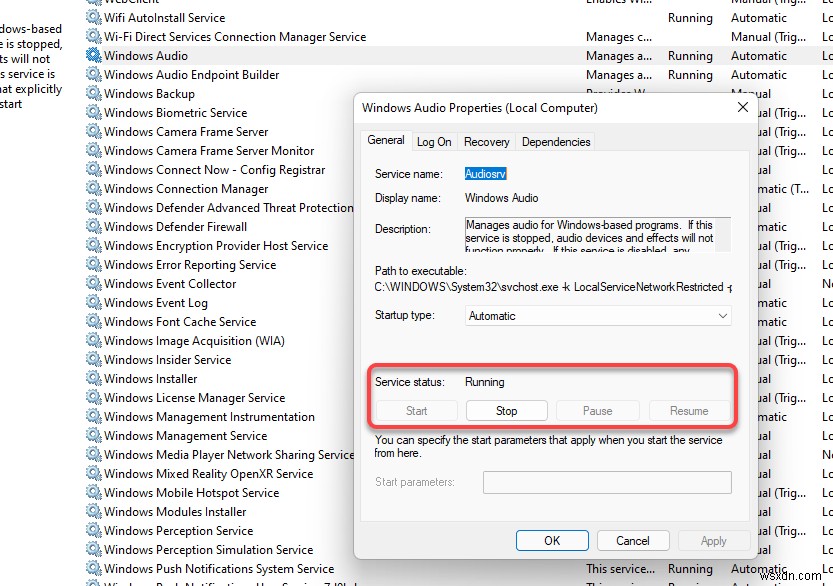Select Wifi AutoInstall Service in the list

[164, 18]
